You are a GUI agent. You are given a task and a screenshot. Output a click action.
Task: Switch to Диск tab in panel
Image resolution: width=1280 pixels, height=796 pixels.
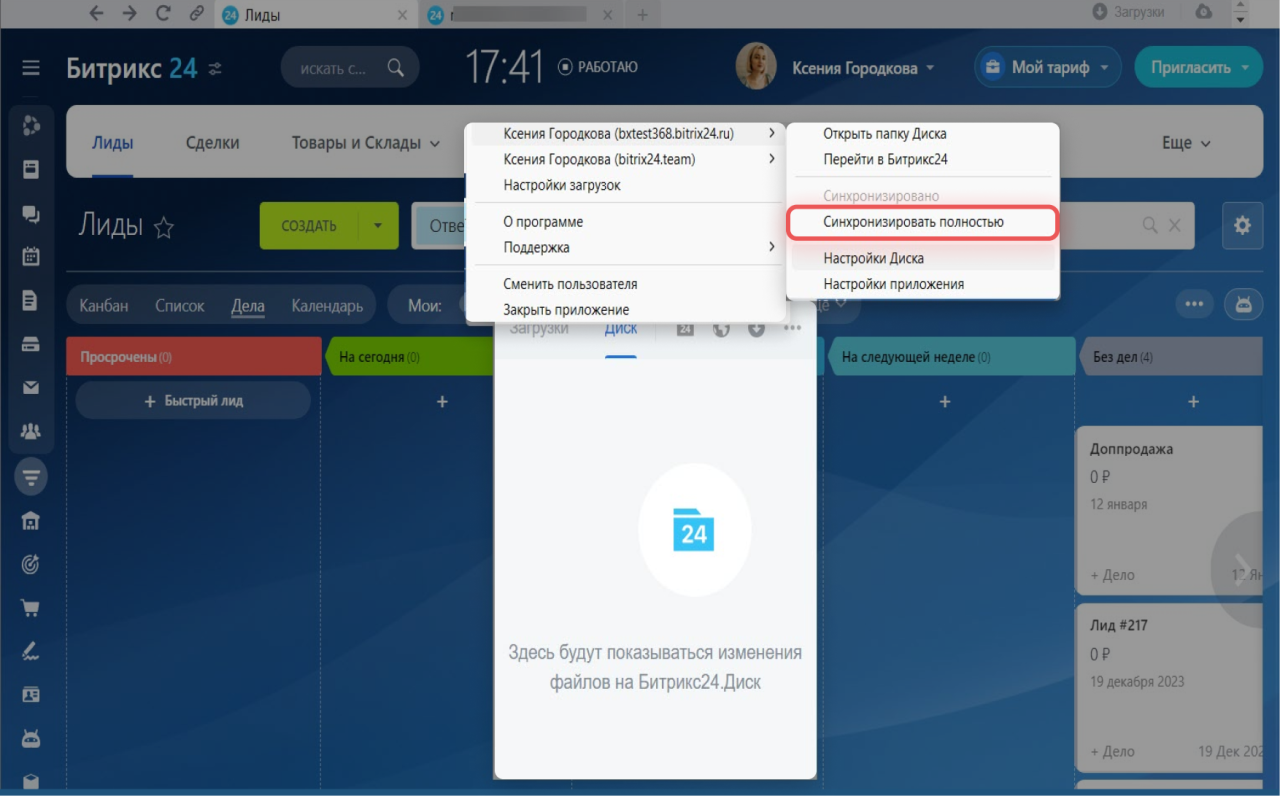tap(621, 329)
